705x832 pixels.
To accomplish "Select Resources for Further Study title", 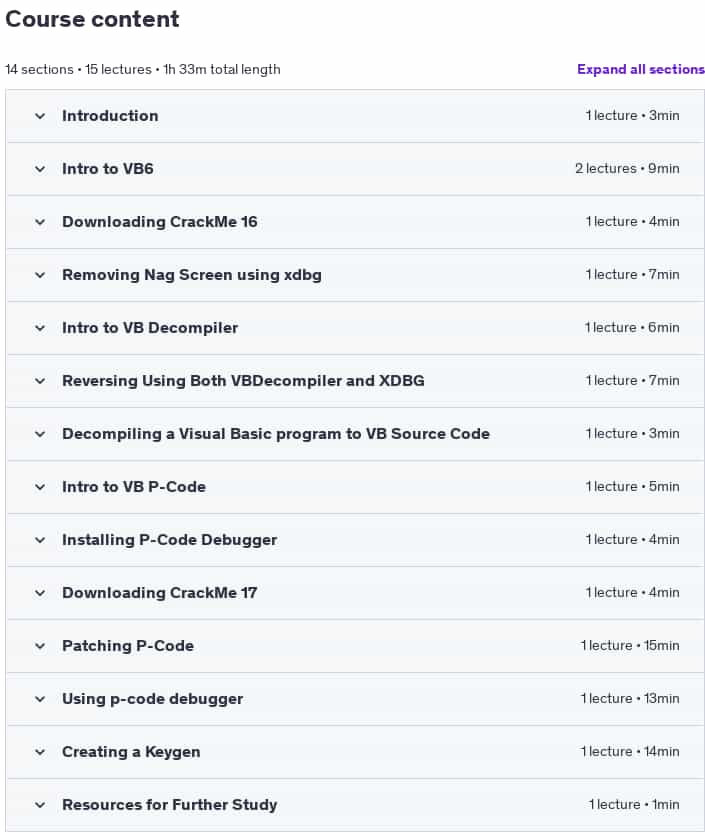I will coord(169,805).
